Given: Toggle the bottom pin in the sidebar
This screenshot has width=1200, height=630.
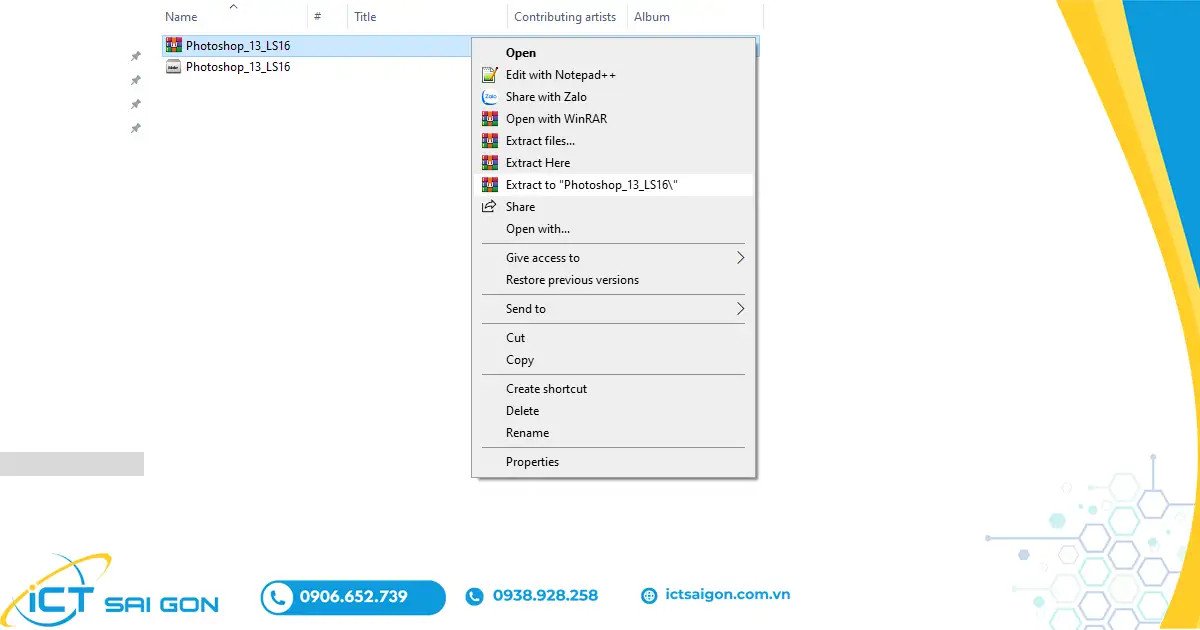Looking at the screenshot, I should click(x=136, y=128).
